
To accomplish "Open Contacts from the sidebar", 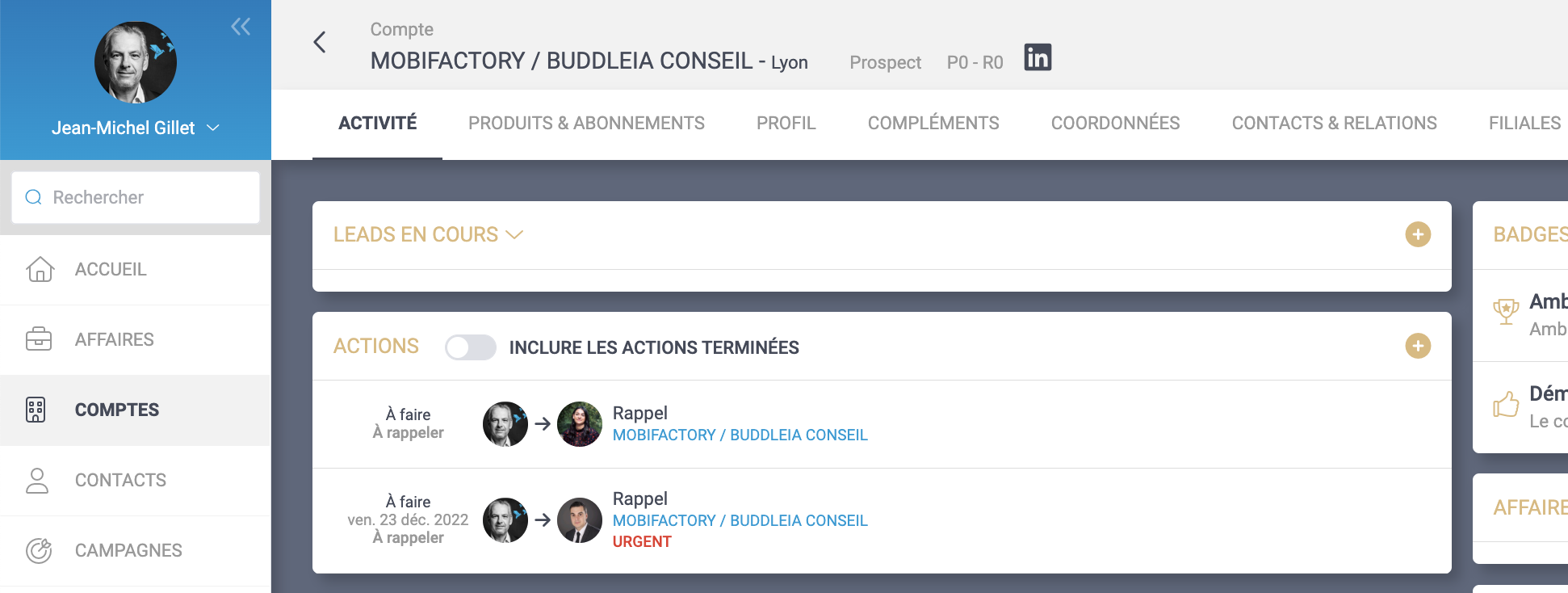I will 120,480.
